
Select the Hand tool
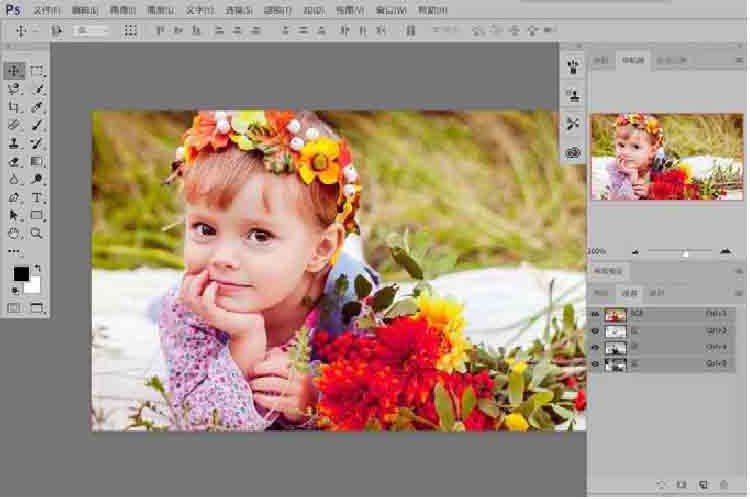14,233
